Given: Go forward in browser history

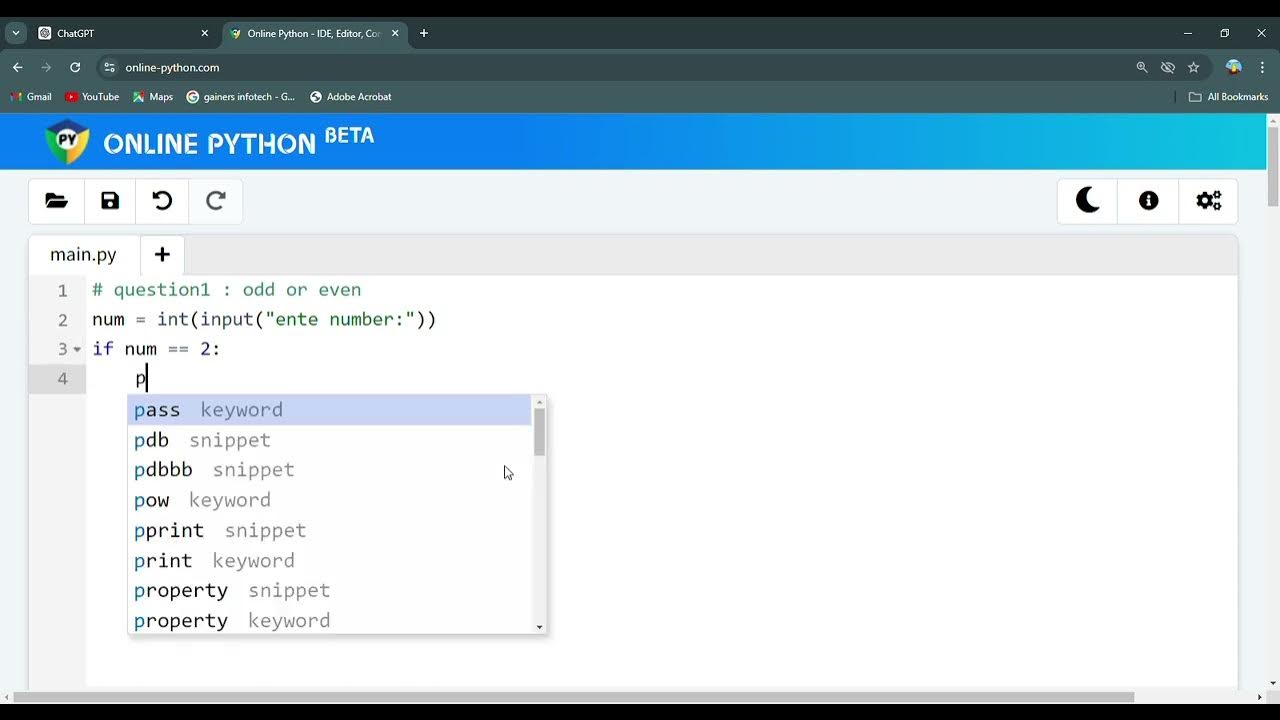Looking at the screenshot, I should (x=46, y=67).
